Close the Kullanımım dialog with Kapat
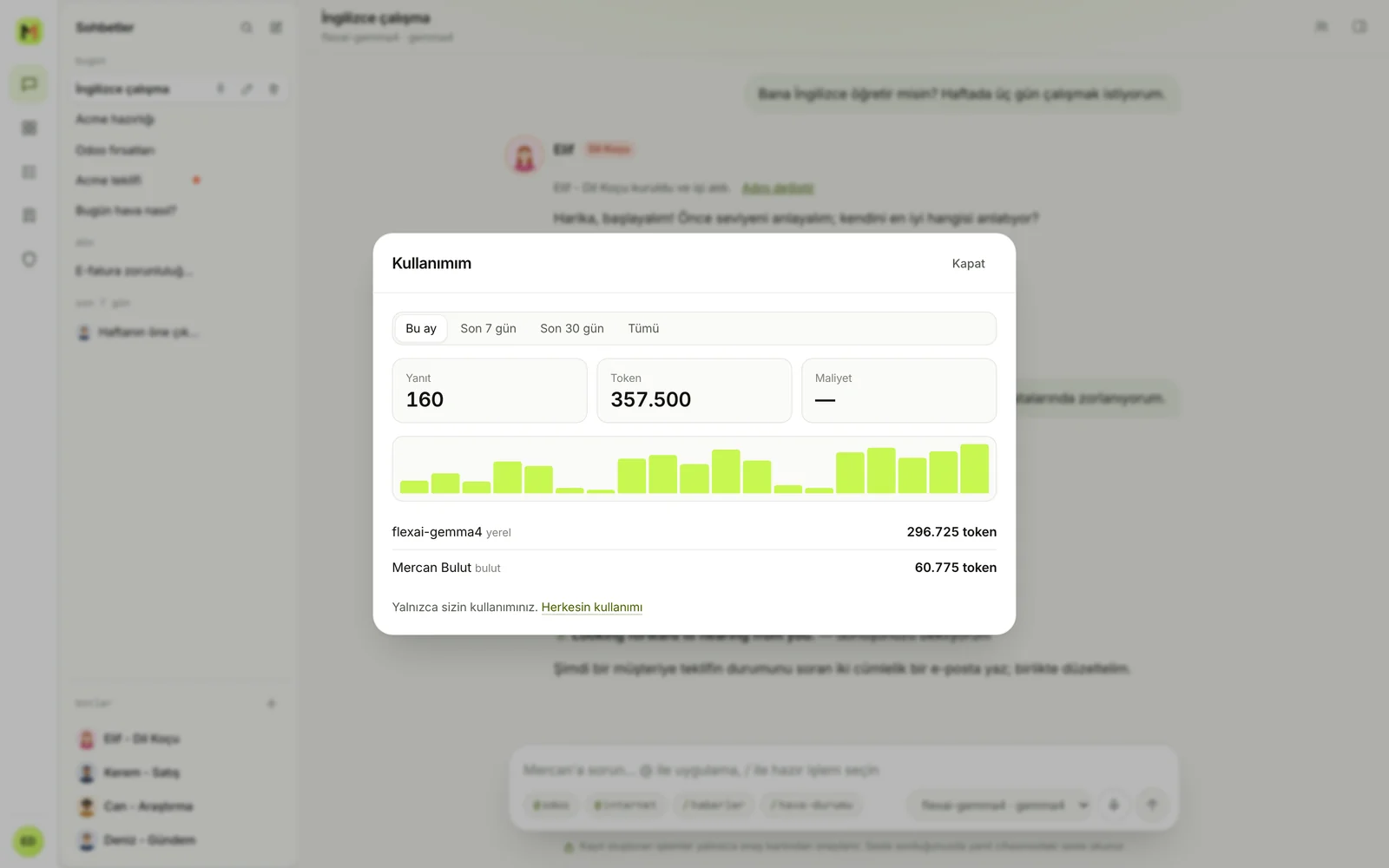The image size is (1389, 868). pos(968,264)
